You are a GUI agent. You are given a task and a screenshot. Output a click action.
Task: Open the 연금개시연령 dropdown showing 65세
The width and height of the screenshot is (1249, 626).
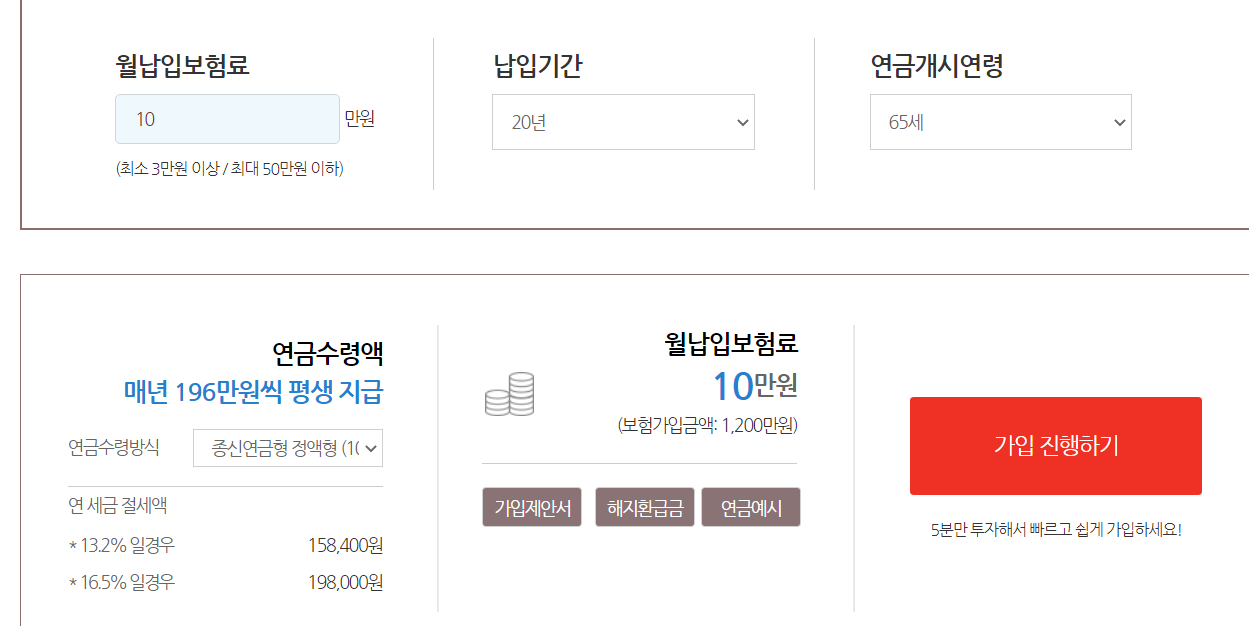(1000, 122)
